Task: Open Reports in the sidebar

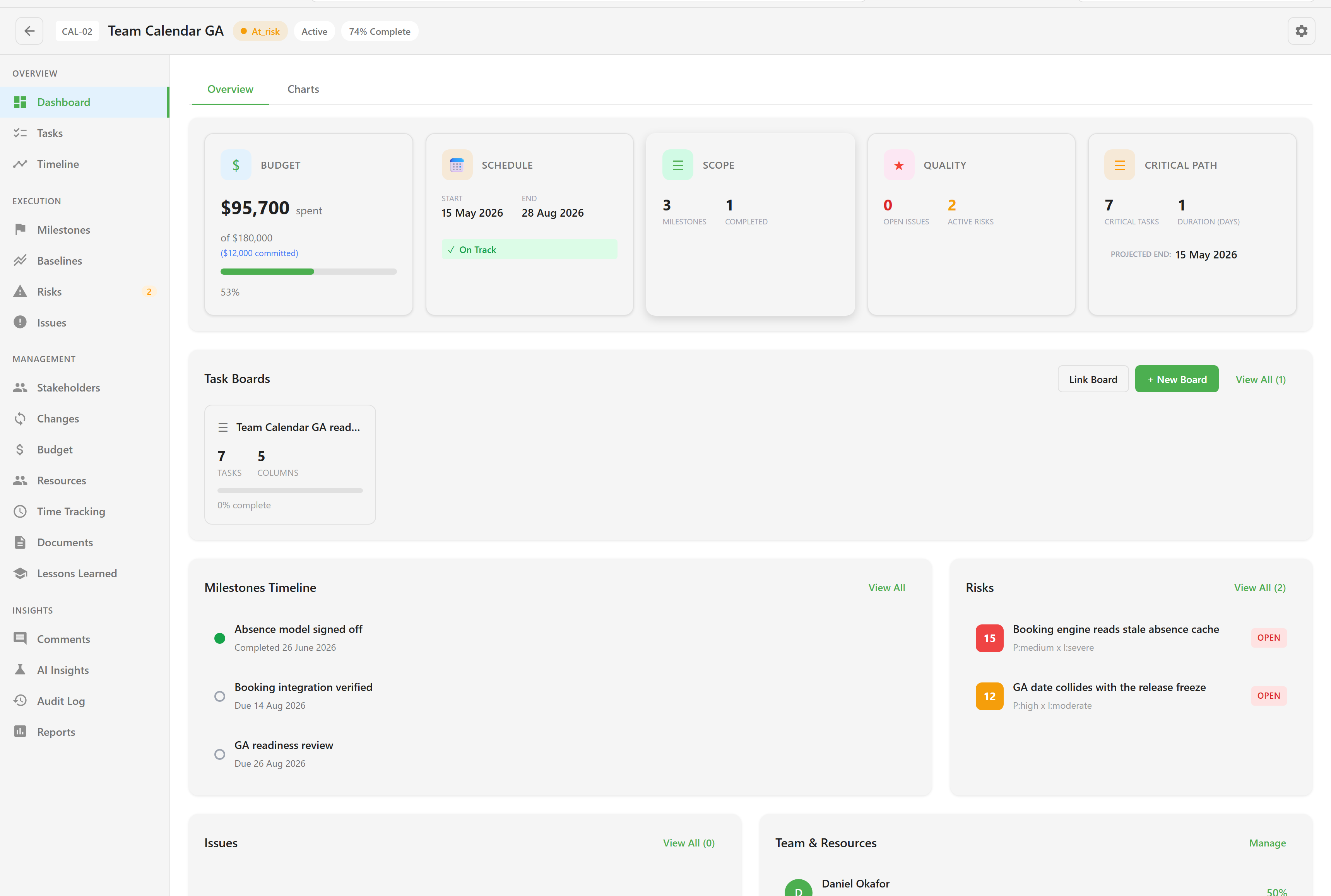Action: [85, 732]
